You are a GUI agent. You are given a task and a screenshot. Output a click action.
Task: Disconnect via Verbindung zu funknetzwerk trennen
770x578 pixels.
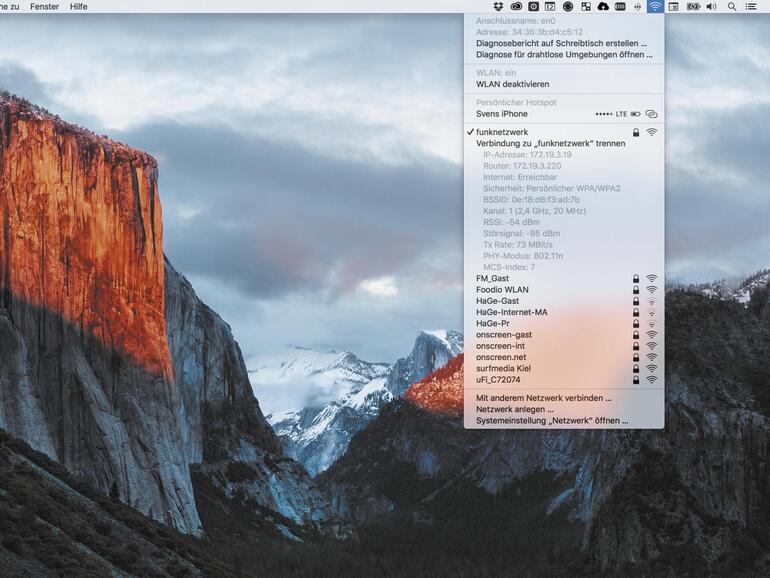point(550,143)
